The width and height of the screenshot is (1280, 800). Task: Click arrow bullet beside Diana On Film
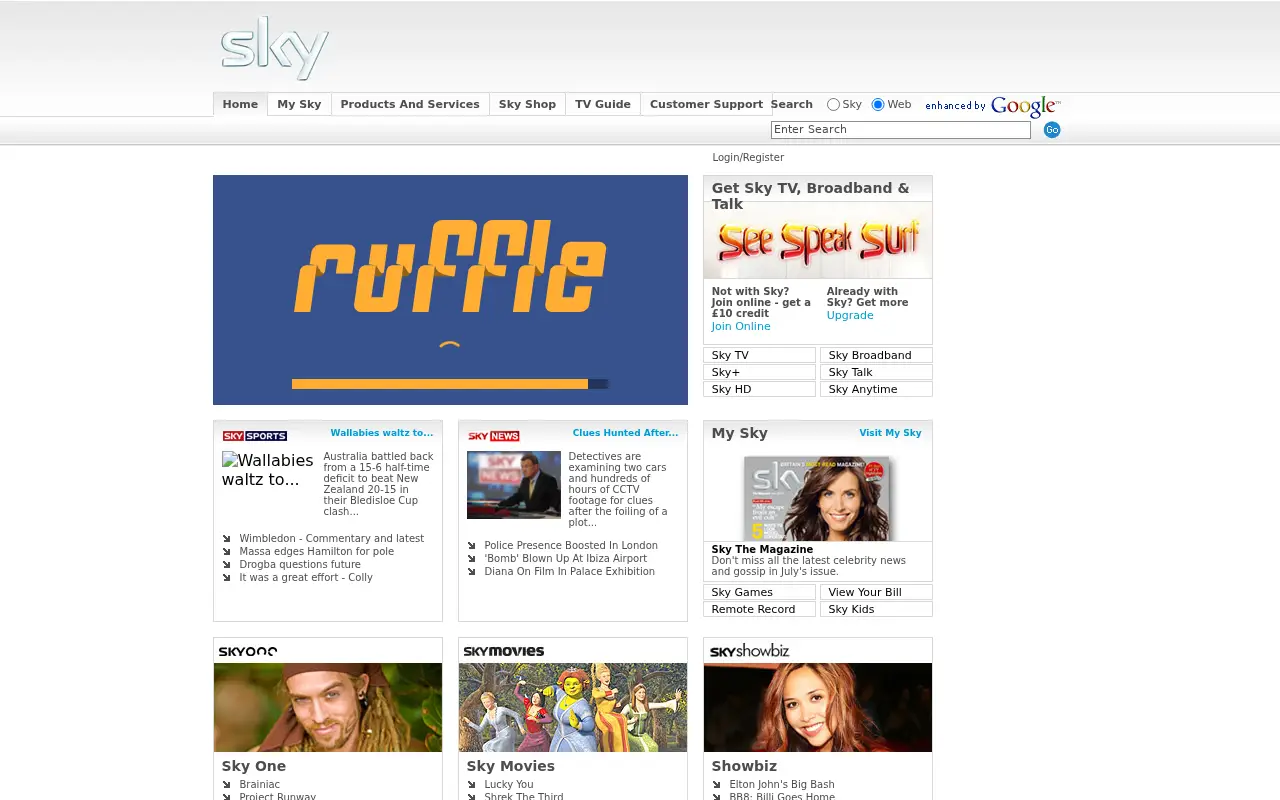pos(472,572)
